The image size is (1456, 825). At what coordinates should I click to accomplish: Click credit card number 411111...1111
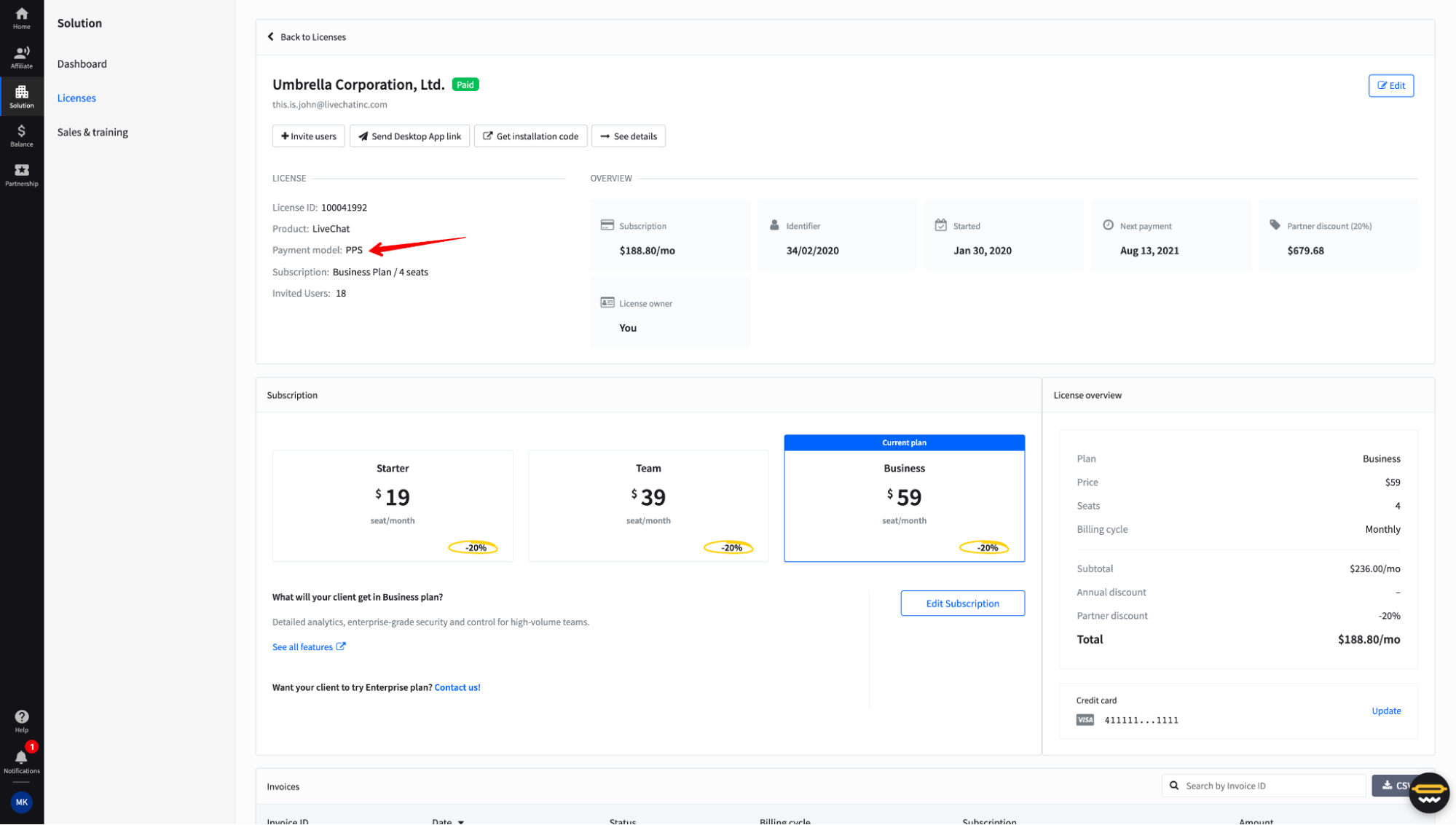click(x=1141, y=720)
